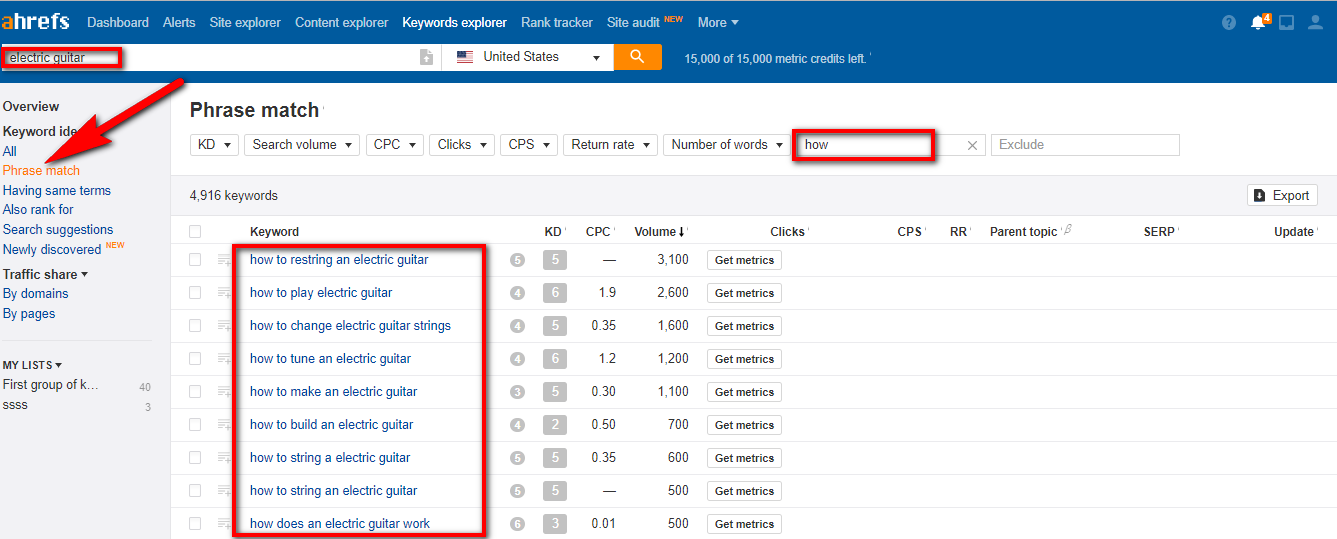Open the Number of words filter dropdown
The height and width of the screenshot is (539, 1337).
pyautogui.click(x=727, y=145)
